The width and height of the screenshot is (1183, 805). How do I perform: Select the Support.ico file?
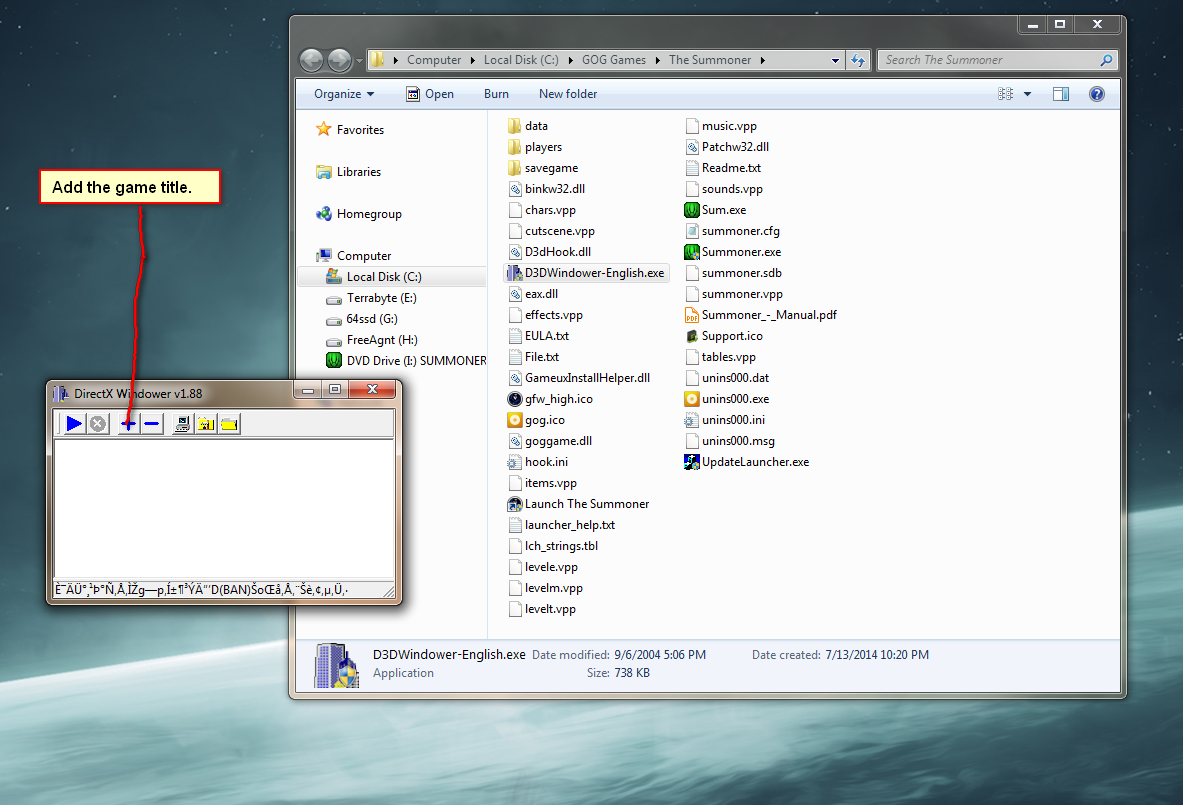click(x=724, y=336)
